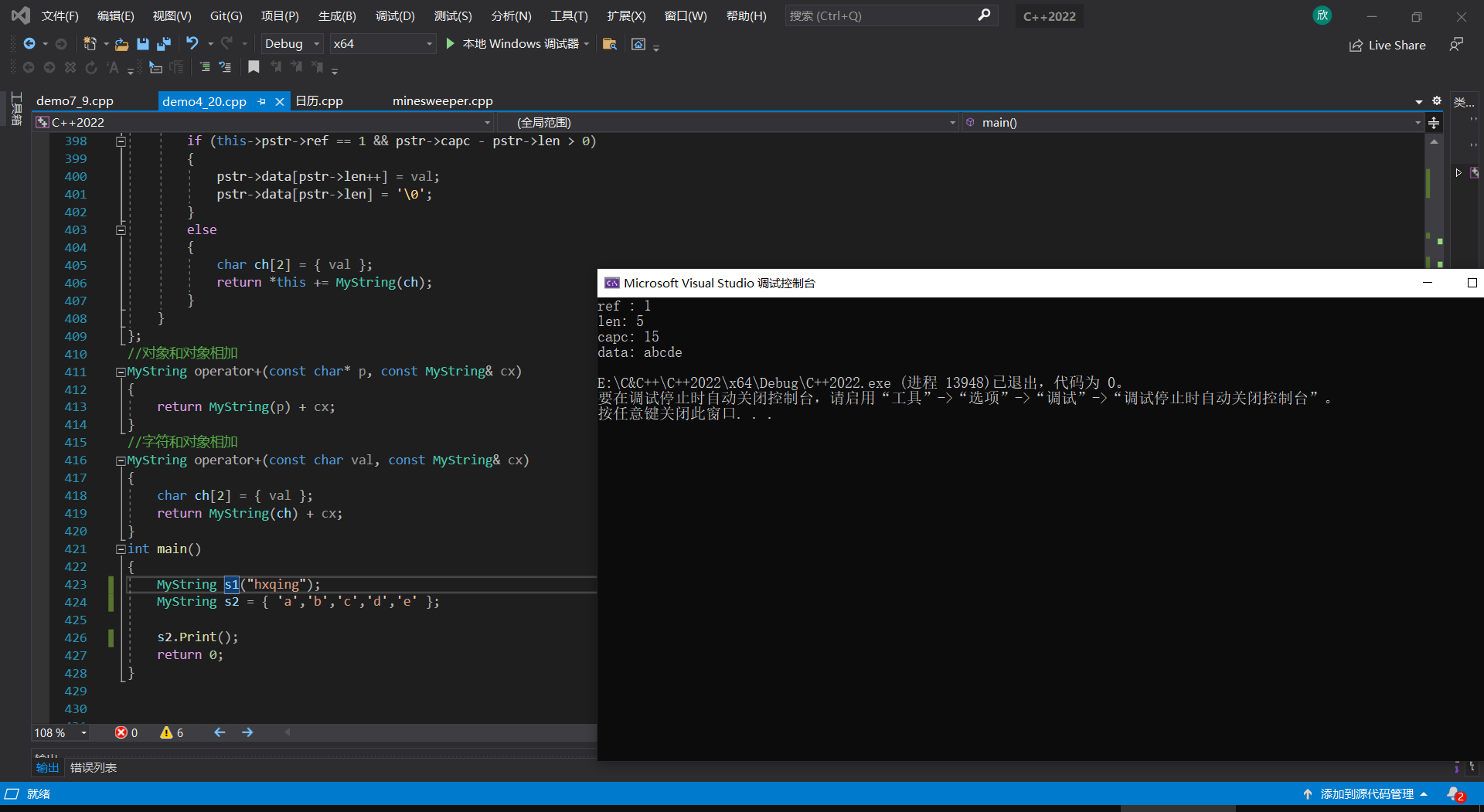Viewport: 1484px width, 812px height.
Task: Click the yellow warning count icon
Action: (x=166, y=732)
